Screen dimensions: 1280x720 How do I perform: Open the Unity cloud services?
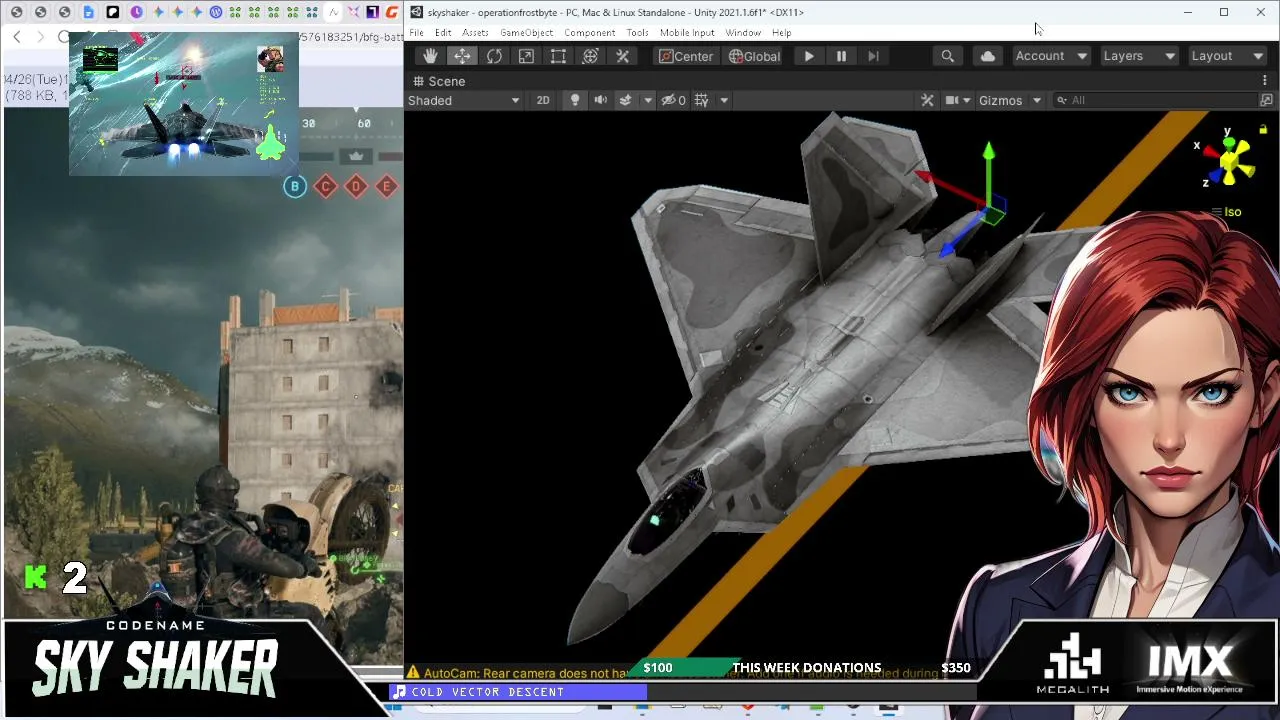(988, 56)
